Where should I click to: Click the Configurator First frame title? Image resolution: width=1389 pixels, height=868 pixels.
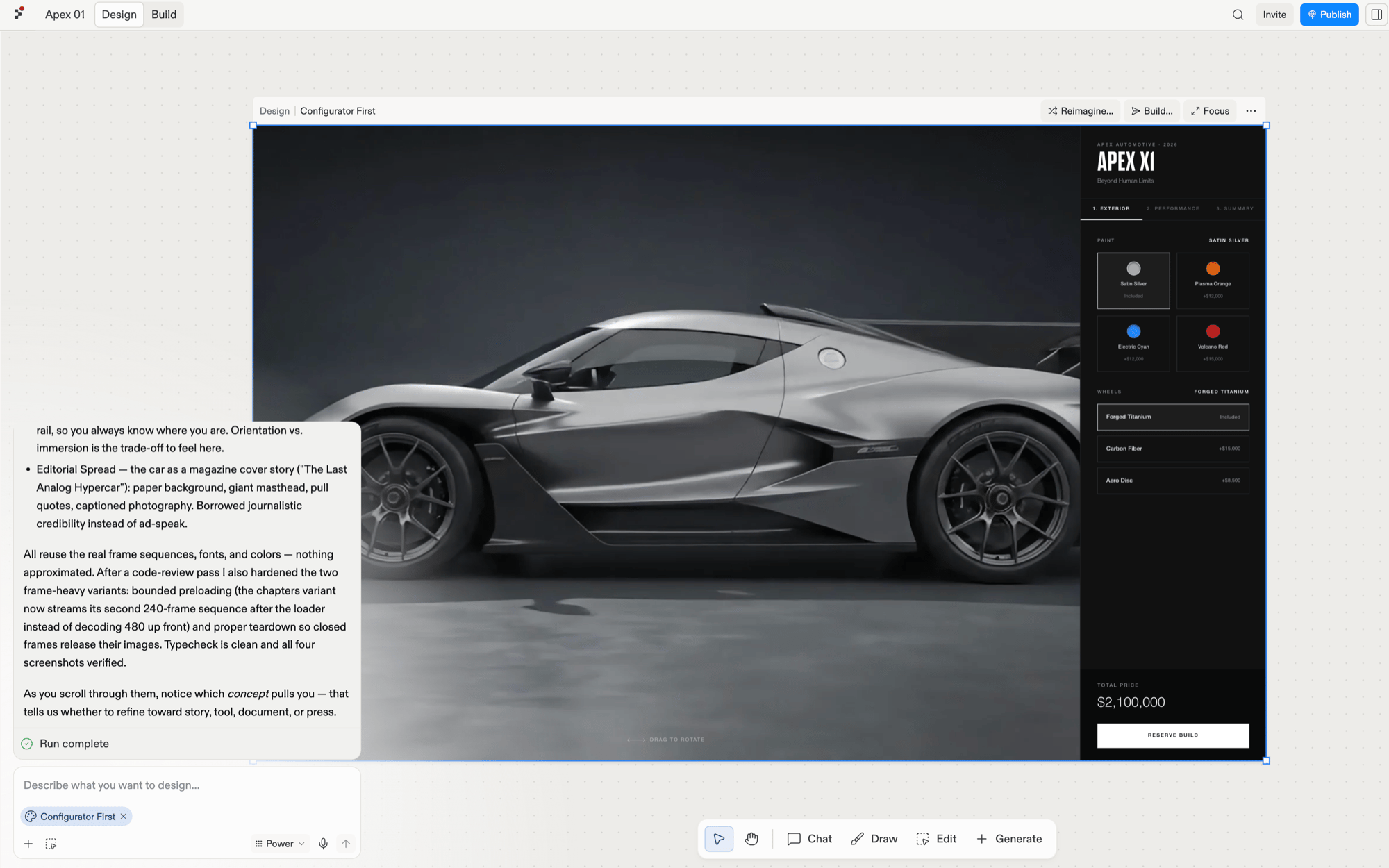pyautogui.click(x=338, y=111)
